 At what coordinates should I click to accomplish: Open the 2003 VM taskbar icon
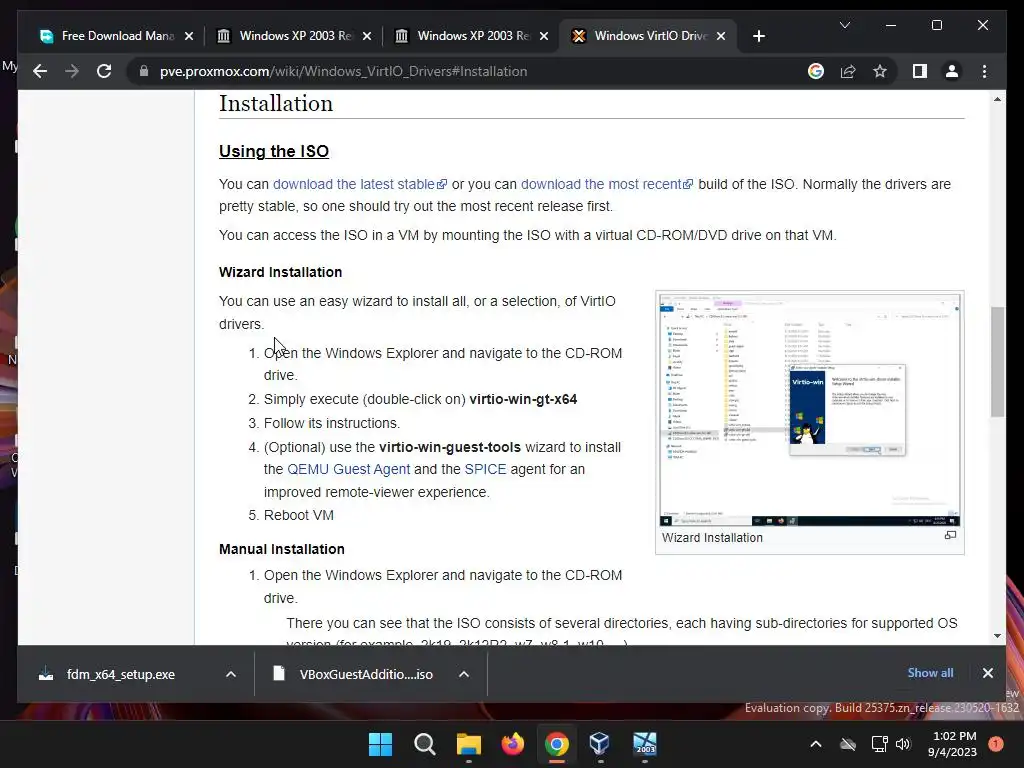[645, 744]
